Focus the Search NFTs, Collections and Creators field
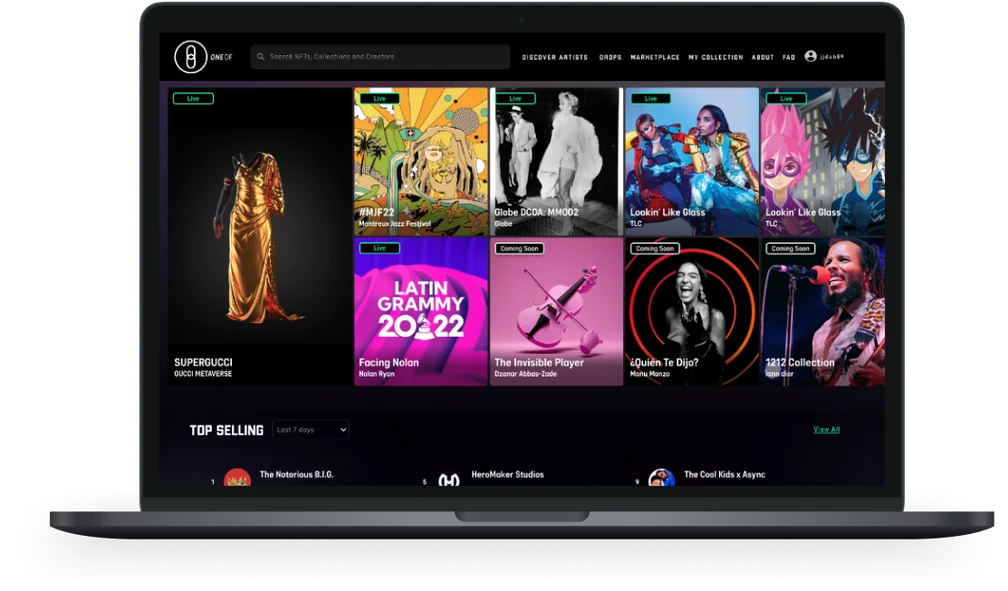 pos(380,57)
